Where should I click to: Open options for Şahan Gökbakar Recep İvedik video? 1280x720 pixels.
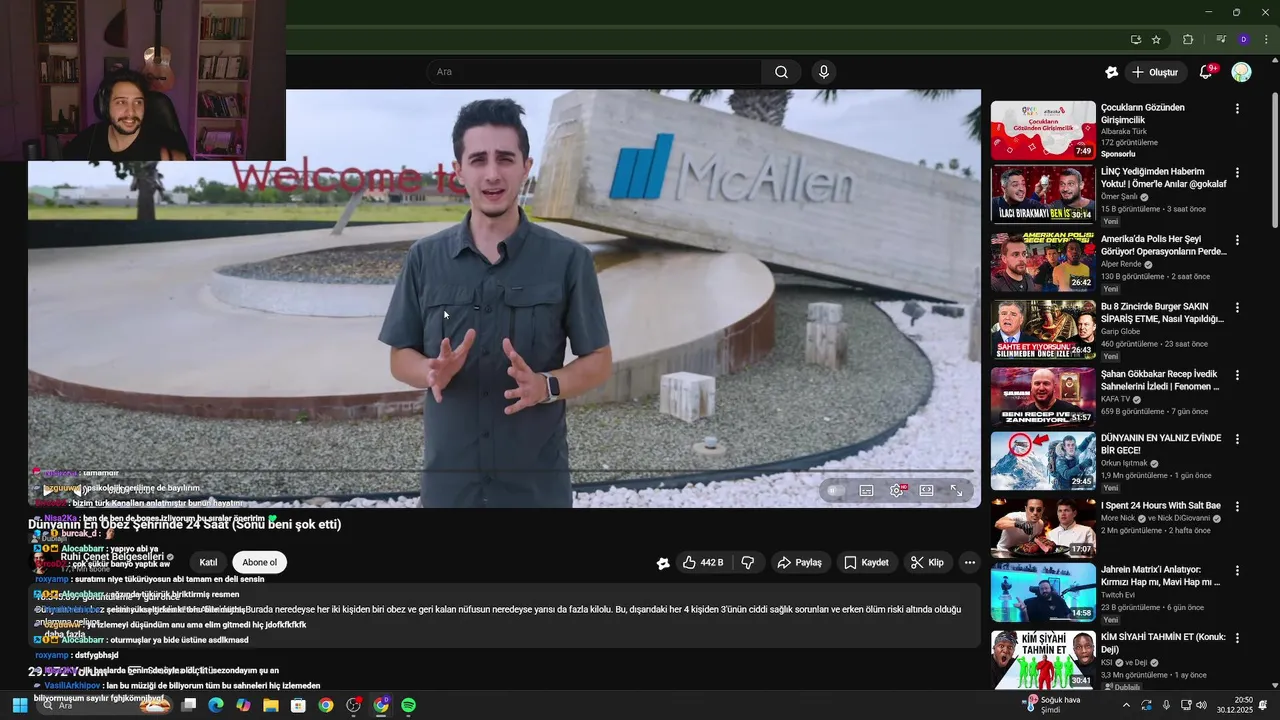point(1237,375)
